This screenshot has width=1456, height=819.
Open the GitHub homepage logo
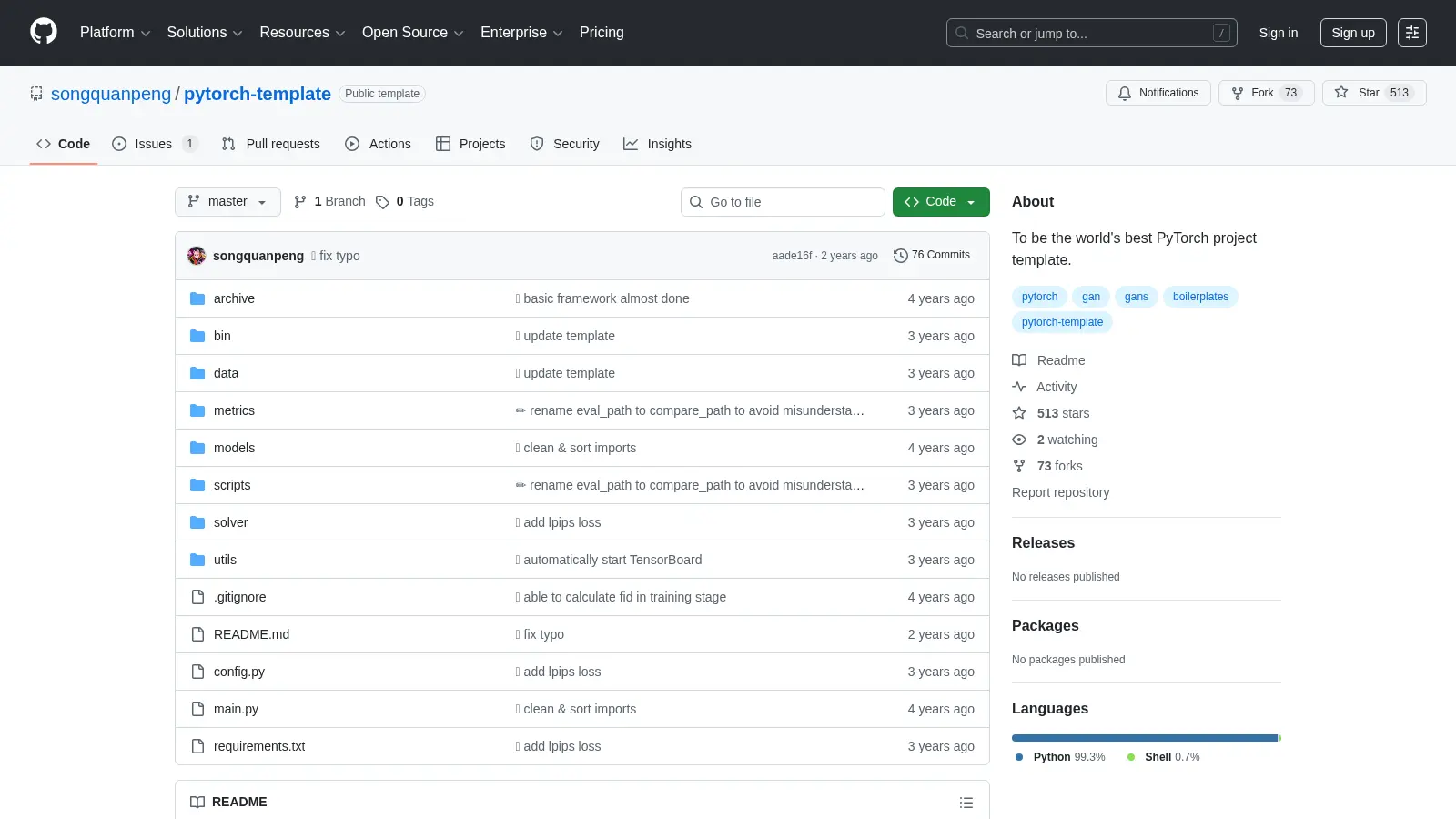(x=44, y=32)
